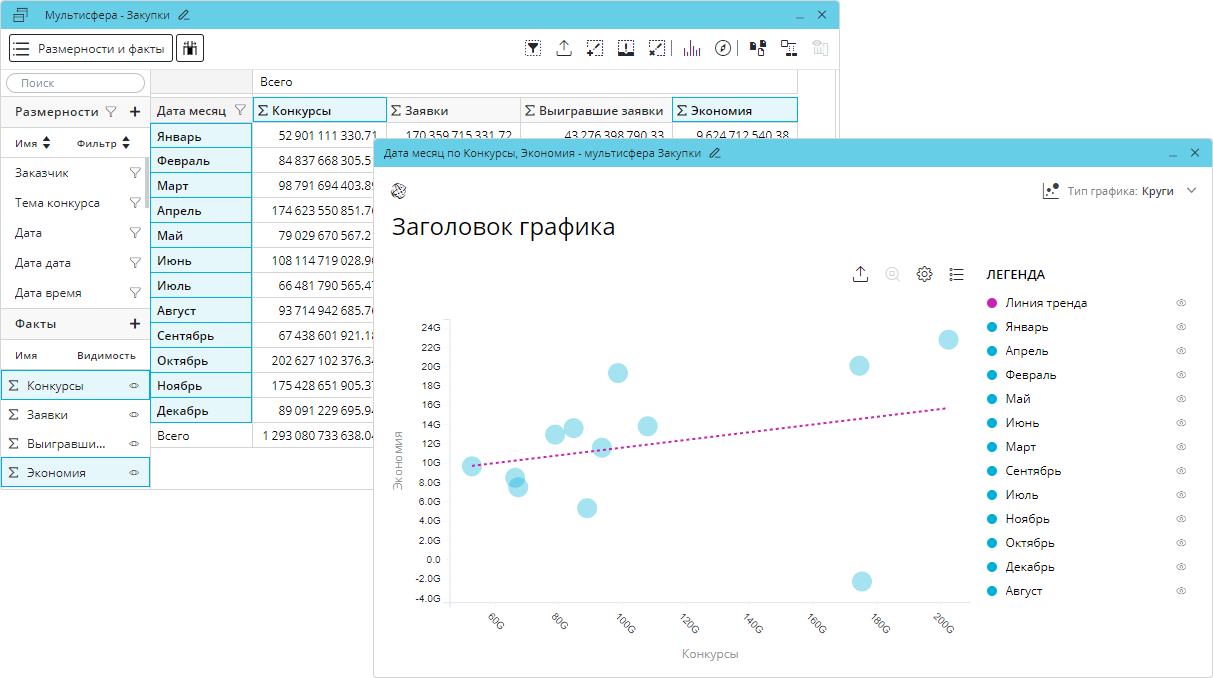Screen dimensions: 1213x678
Task: Select the Заявки column header
Action: (x=453, y=111)
